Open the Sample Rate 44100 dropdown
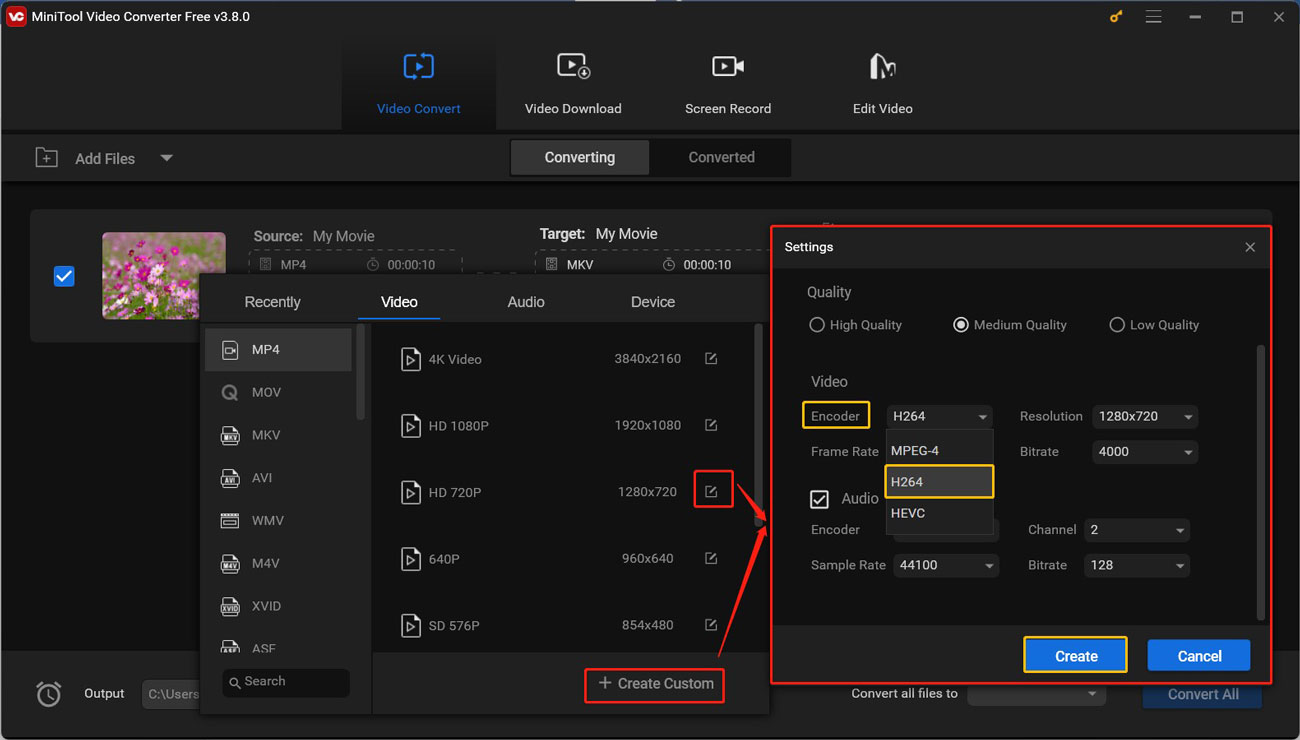 (x=946, y=565)
